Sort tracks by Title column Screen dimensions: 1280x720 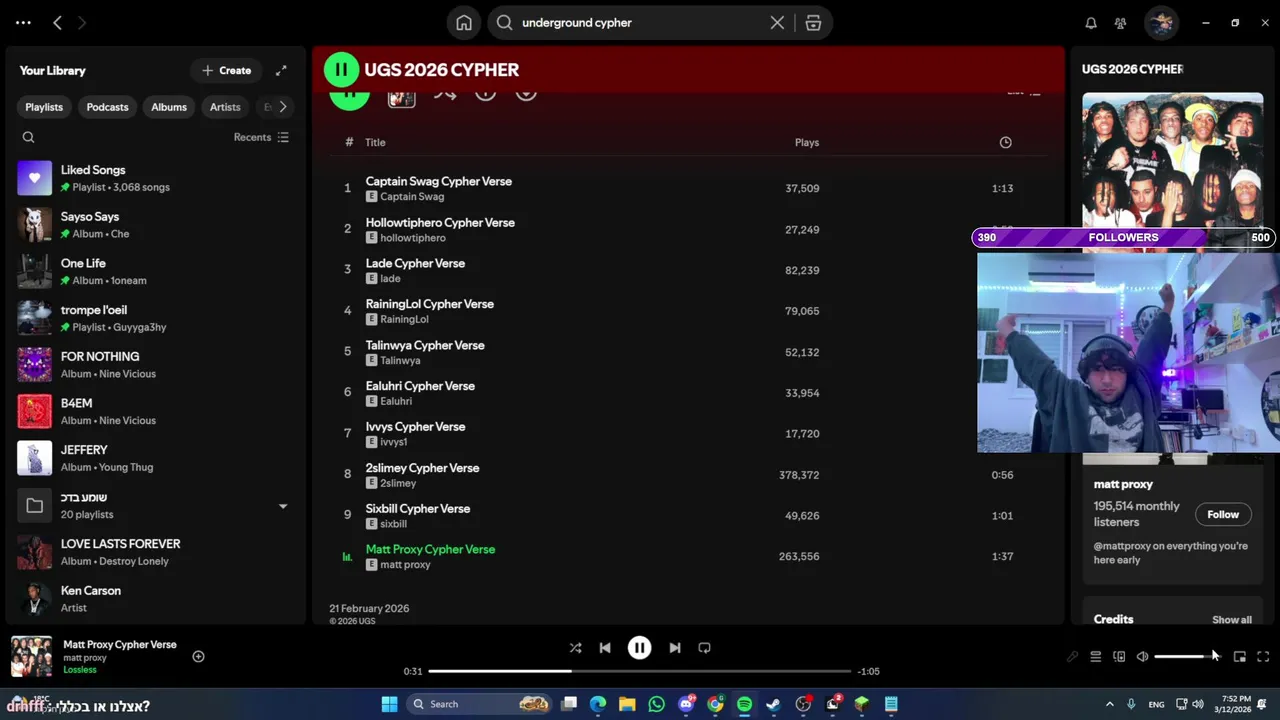pyautogui.click(x=375, y=142)
